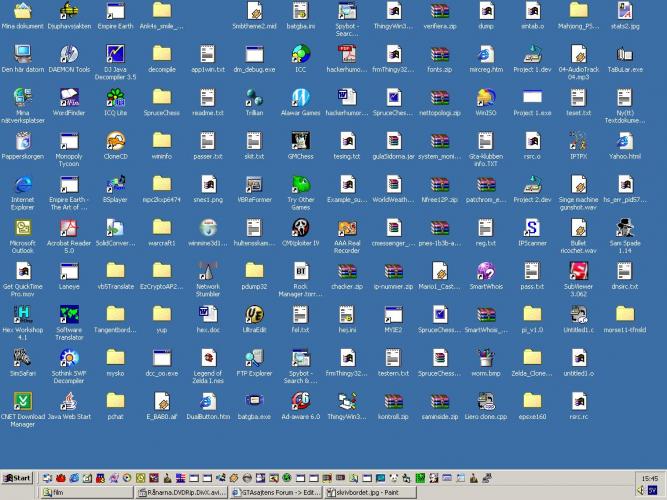Image resolution: width=667 pixels, height=500 pixels.
Task: Open the Start menu
Action: (x=17, y=478)
